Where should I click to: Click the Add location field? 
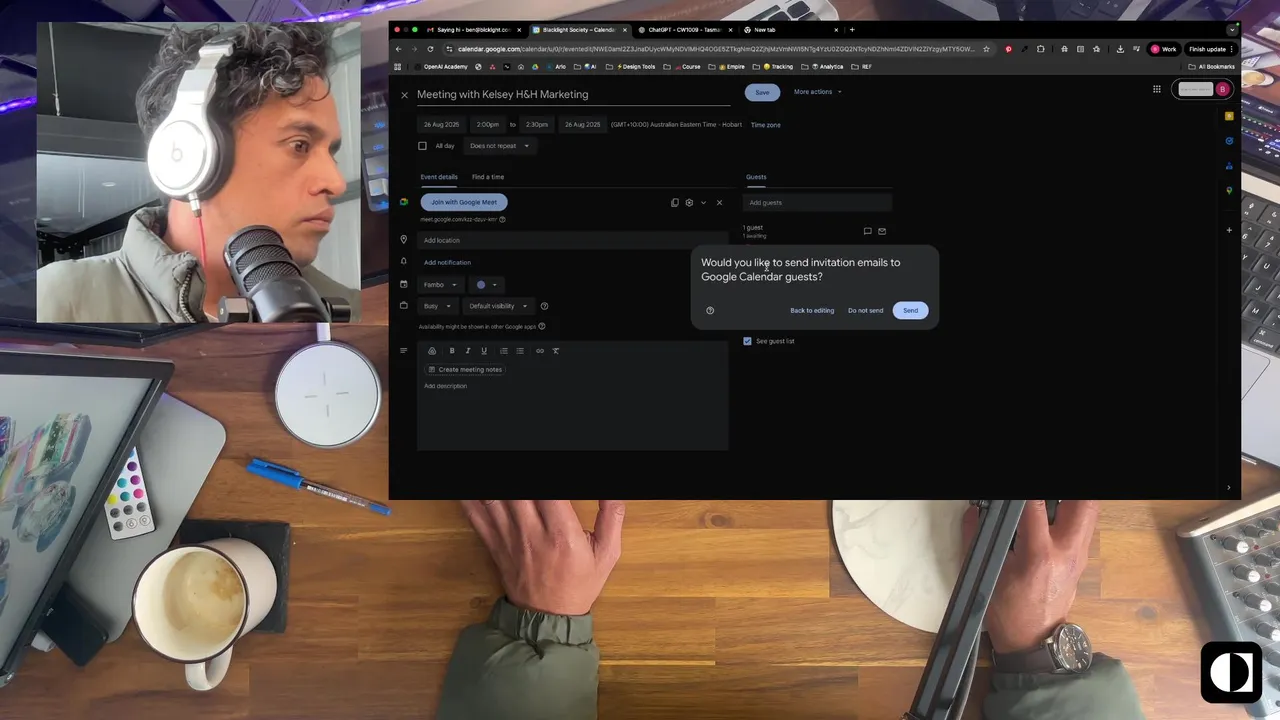tap(573, 240)
